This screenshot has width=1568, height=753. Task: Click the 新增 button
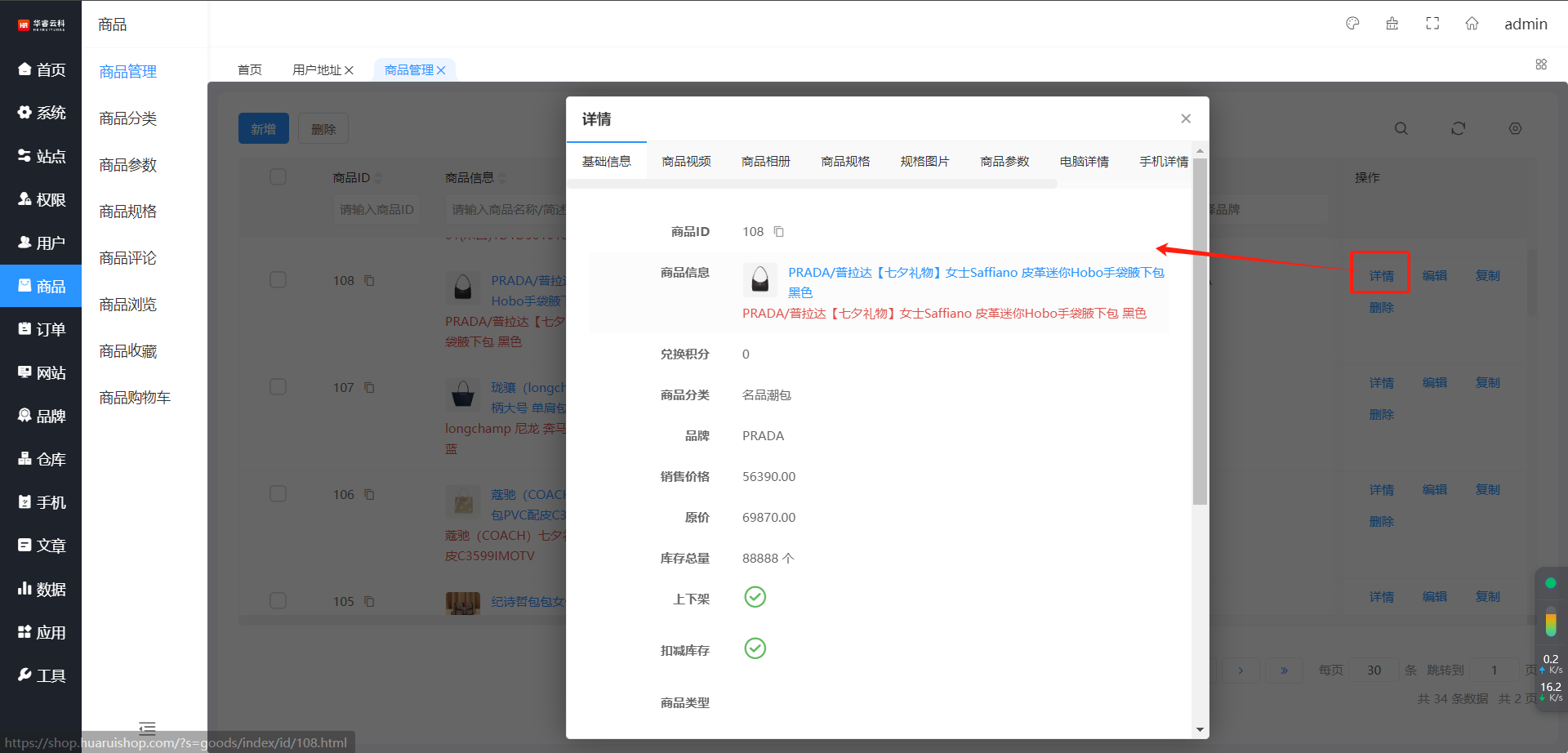click(263, 129)
